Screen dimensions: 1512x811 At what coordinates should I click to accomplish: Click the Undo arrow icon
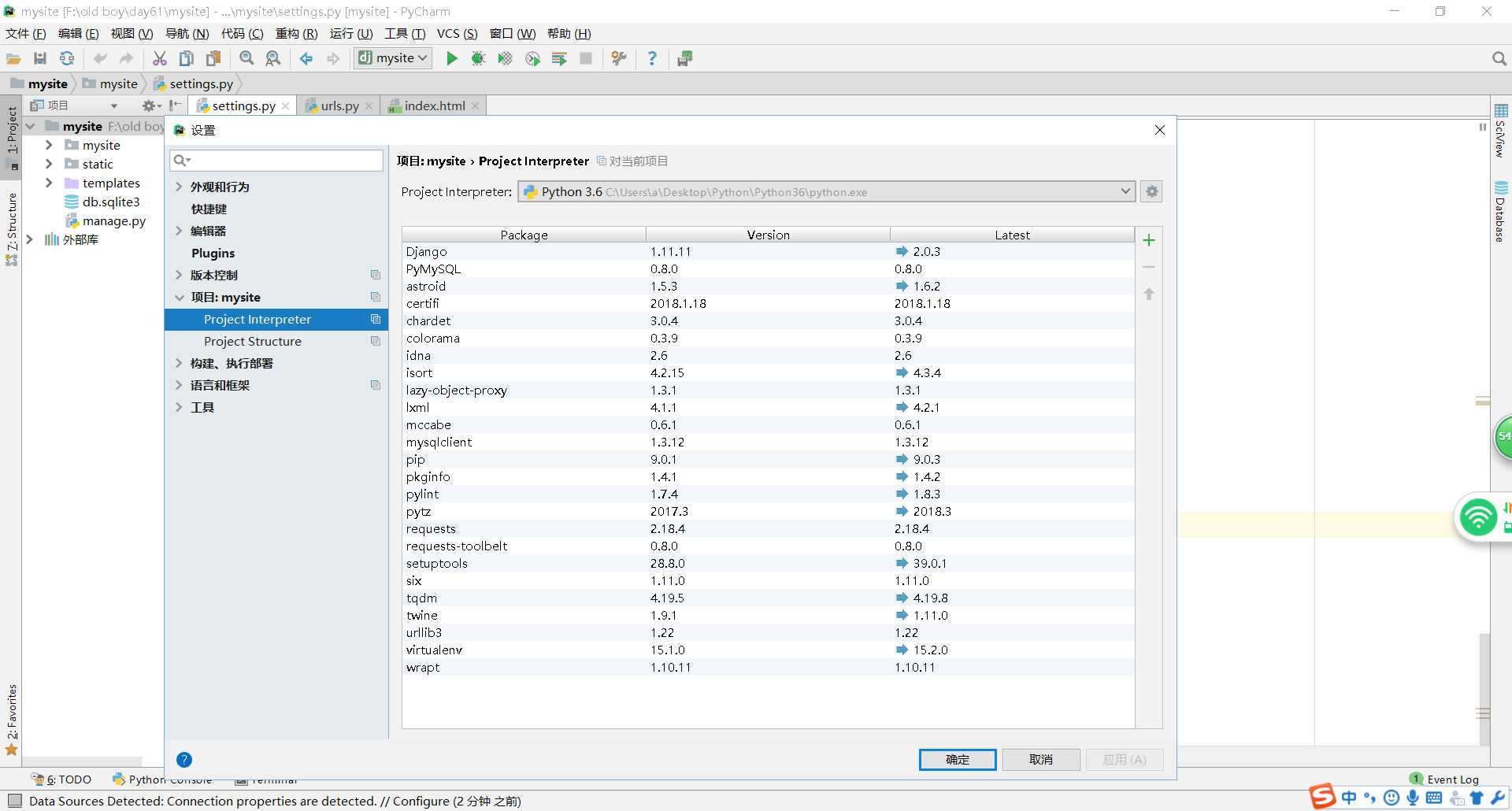[100, 58]
